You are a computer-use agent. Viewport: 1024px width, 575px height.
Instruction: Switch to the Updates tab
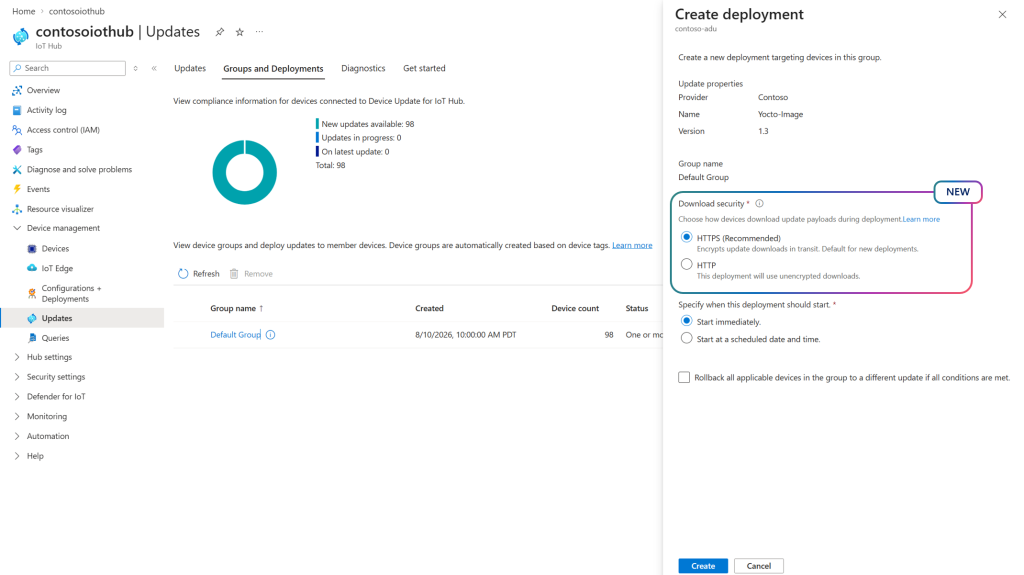190,68
